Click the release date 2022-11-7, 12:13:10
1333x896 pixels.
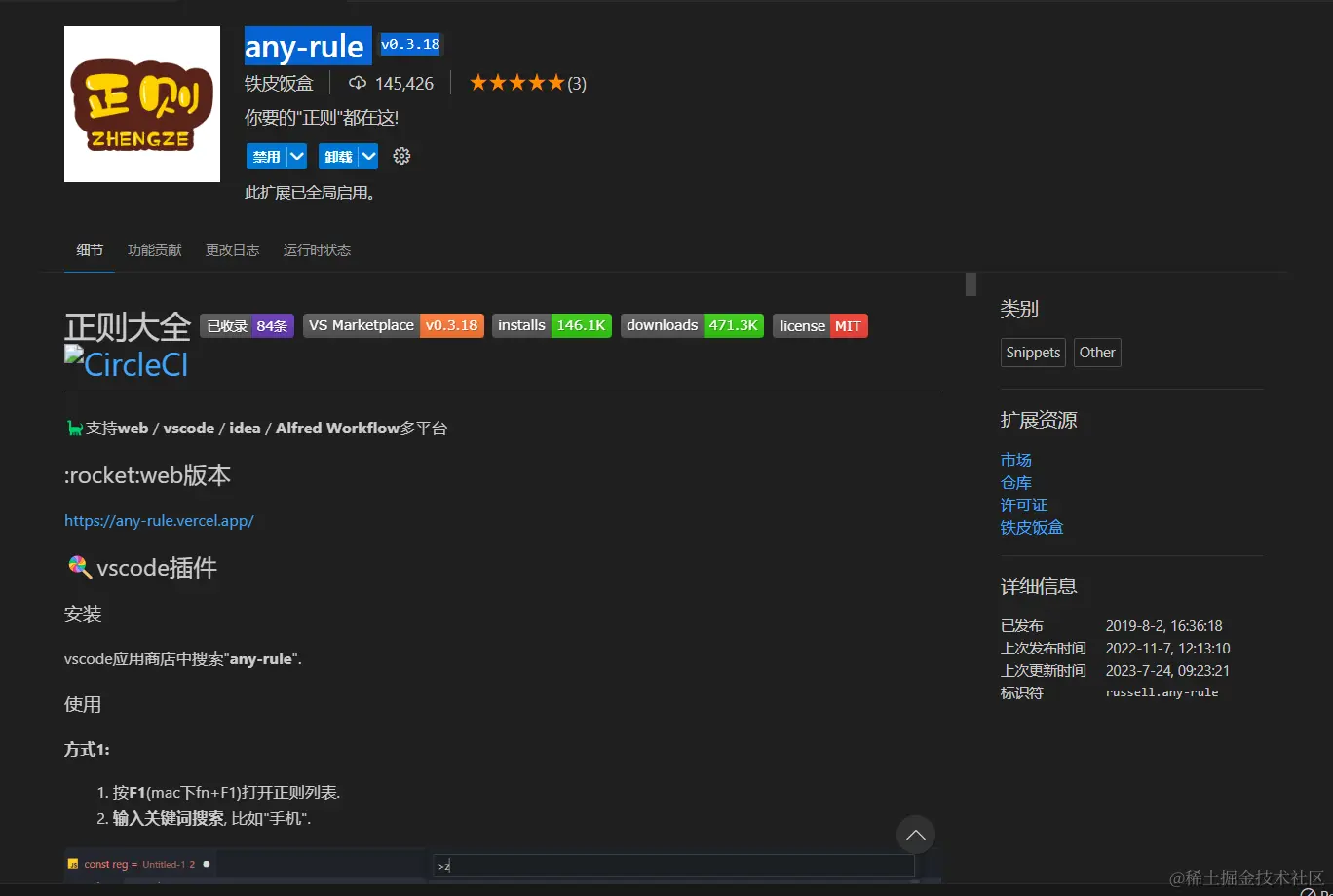(x=1167, y=649)
